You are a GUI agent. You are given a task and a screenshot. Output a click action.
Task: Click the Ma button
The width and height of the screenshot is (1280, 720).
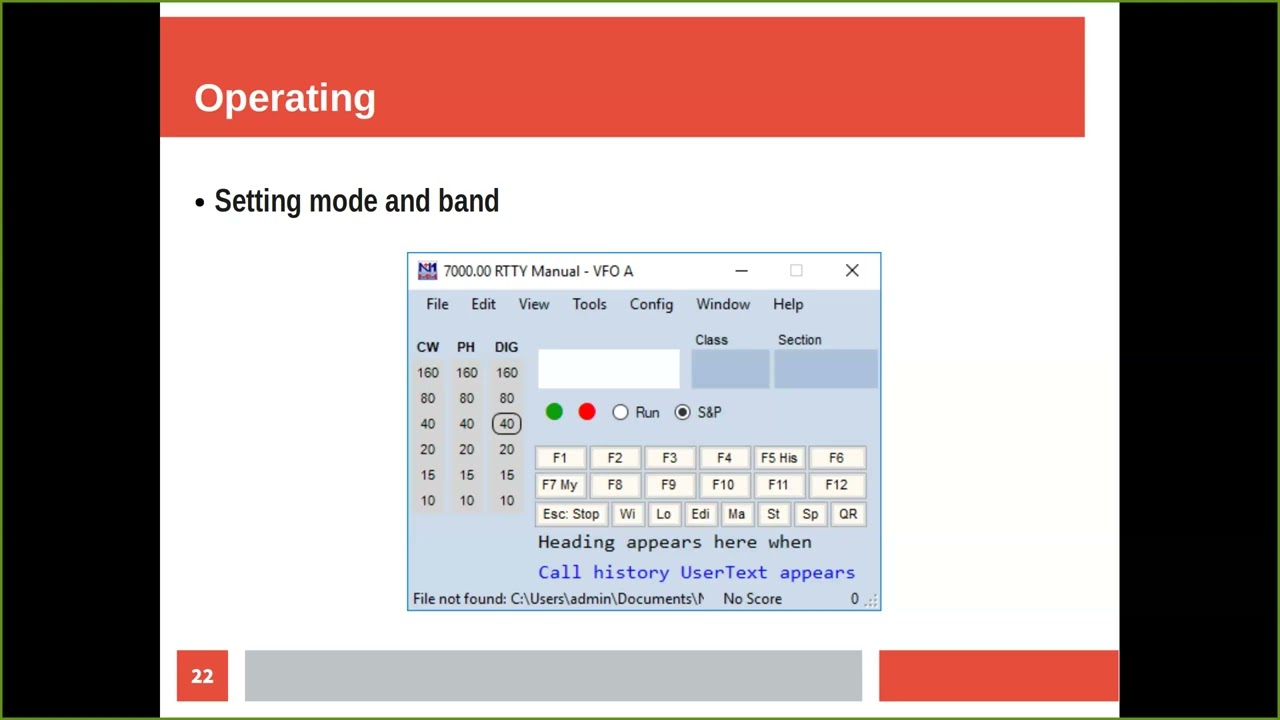pyautogui.click(x=736, y=514)
